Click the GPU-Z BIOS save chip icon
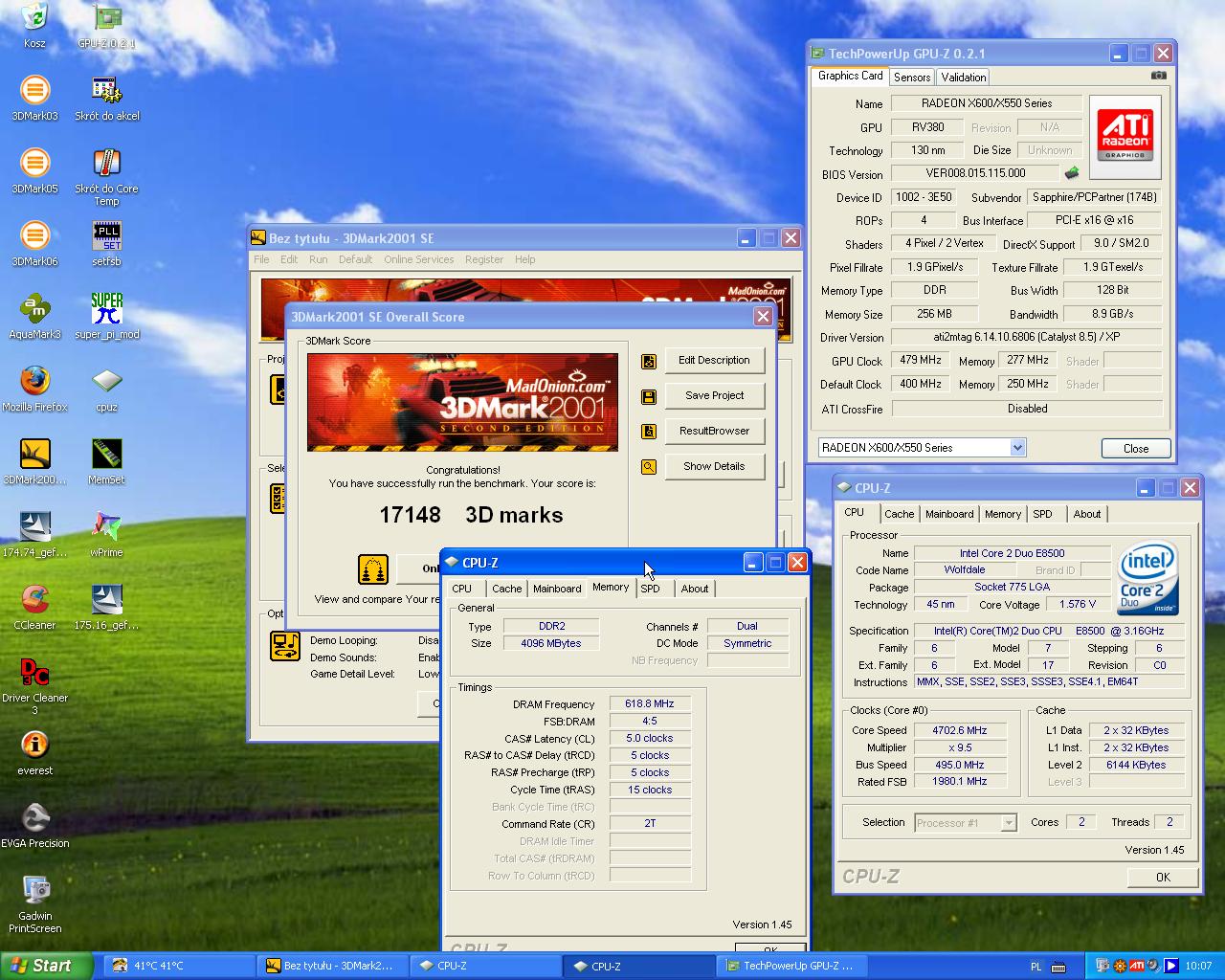1225x980 pixels. pyautogui.click(x=1072, y=173)
